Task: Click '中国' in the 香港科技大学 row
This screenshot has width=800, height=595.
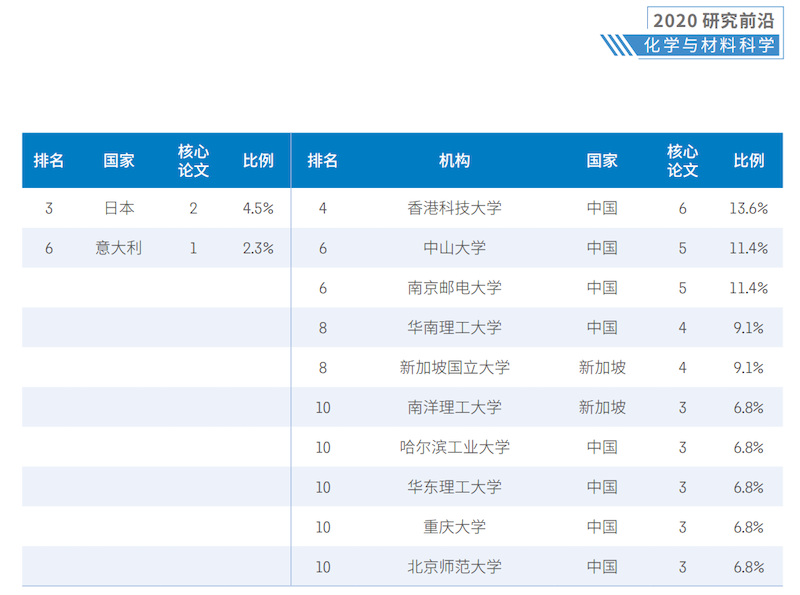Action: 602,208
